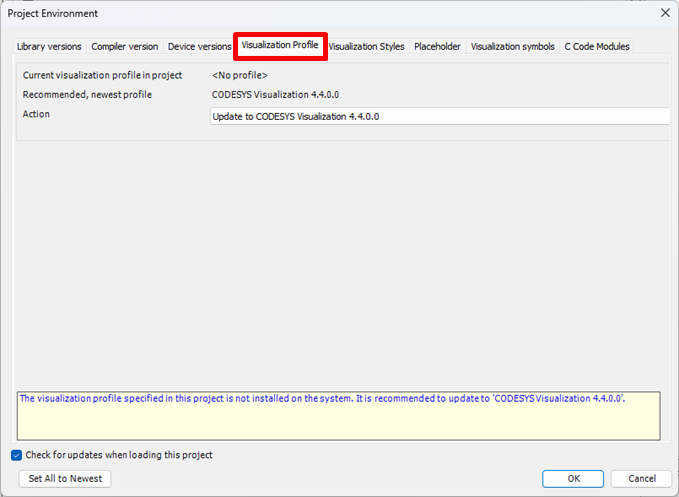
Task: Confirm the dialog with OK
Action: (573, 478)
